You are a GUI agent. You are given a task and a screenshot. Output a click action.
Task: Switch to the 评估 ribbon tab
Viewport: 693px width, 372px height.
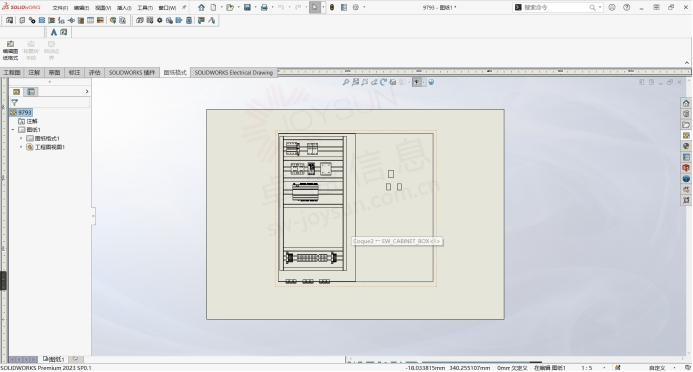pos(95,72)
